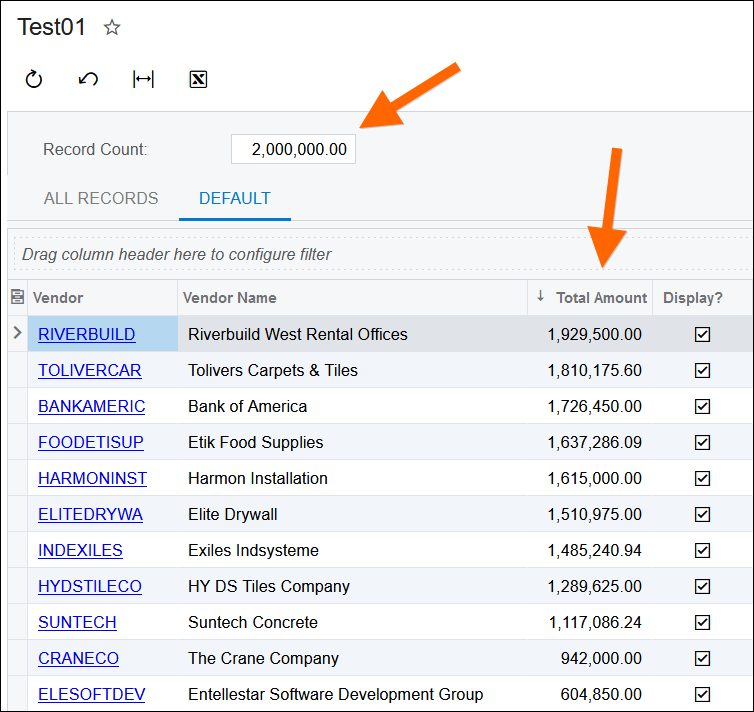Sort by the Vendor Name column header

pos(232,297)
